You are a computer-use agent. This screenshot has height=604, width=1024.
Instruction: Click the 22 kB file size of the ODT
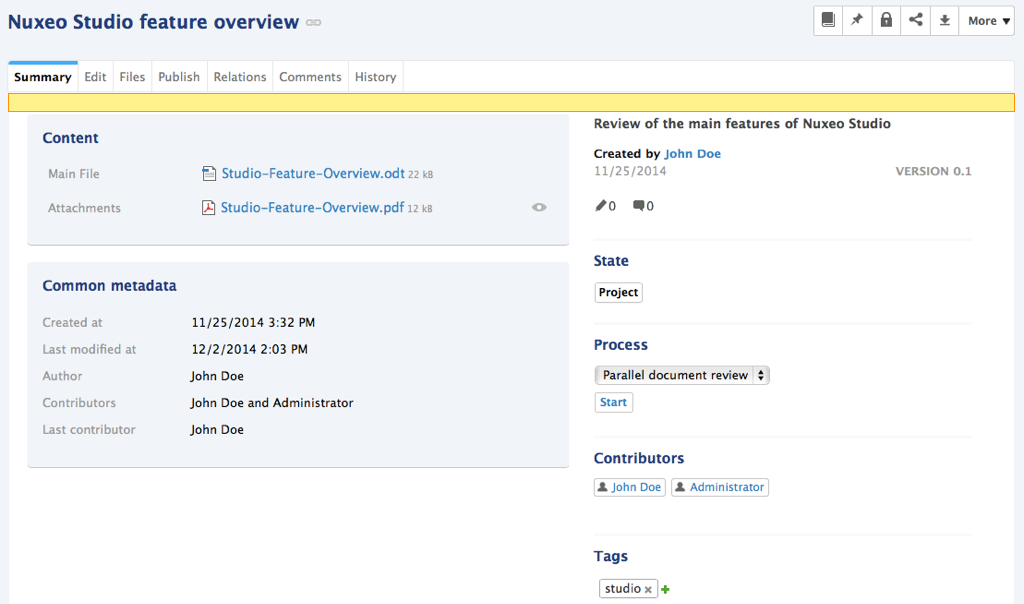point(421,174)
